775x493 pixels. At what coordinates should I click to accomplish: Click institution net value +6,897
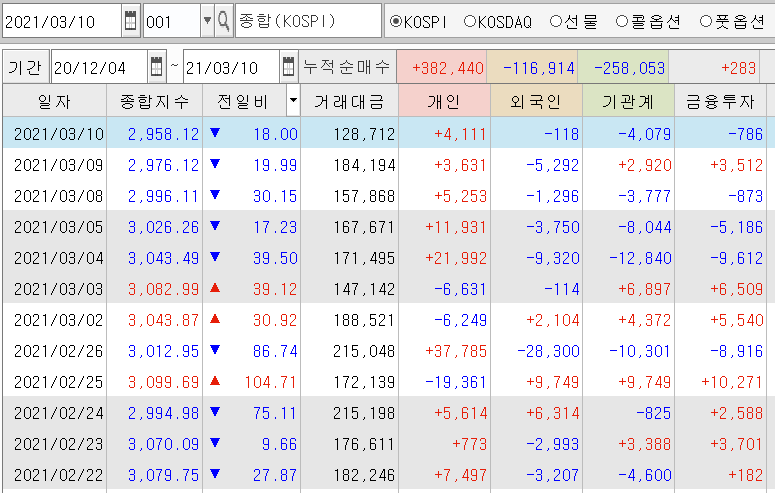coord(644,289)
